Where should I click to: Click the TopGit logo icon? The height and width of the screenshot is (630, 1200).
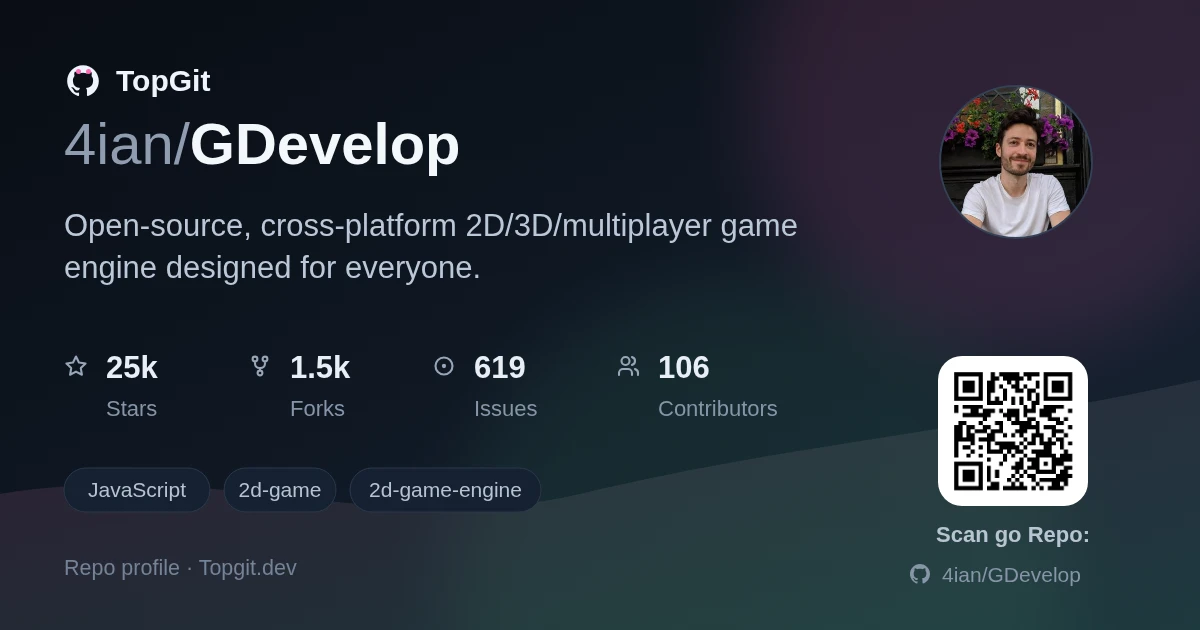83,81
